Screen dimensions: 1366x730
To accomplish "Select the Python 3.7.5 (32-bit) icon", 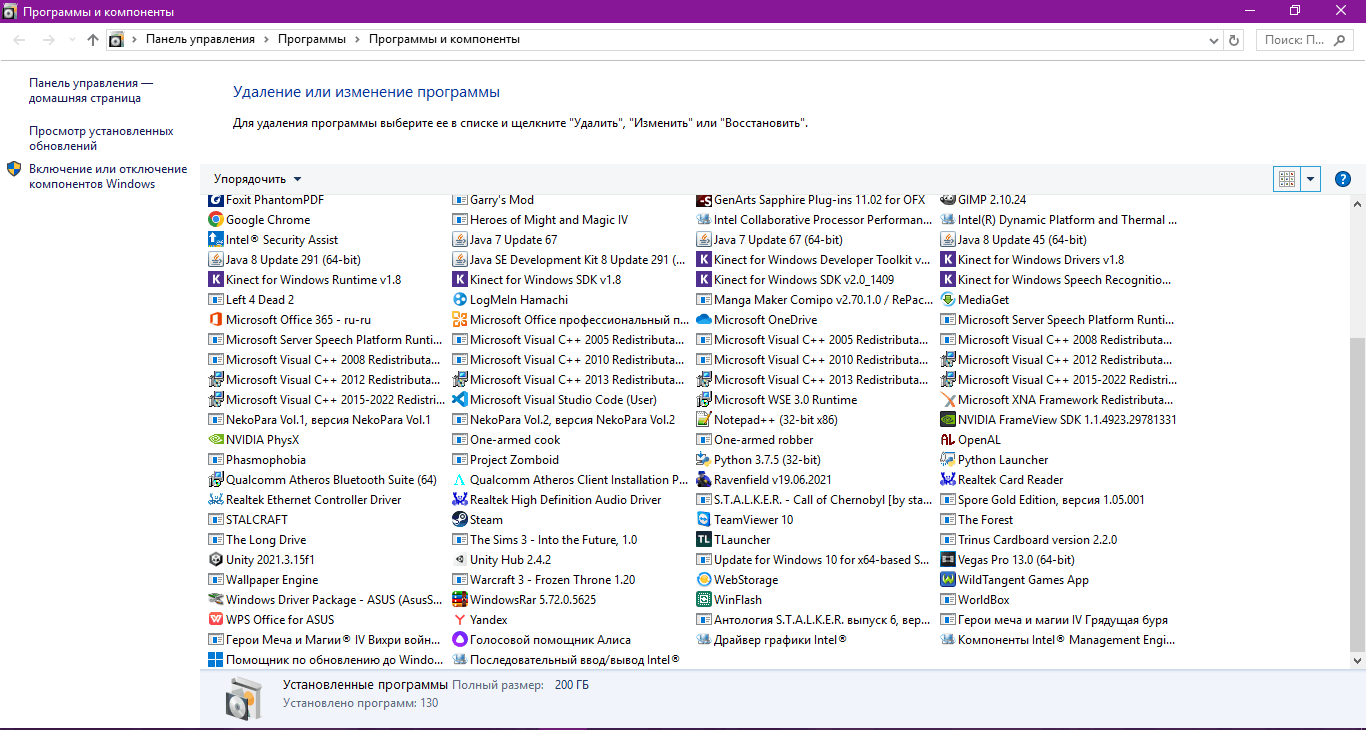I will coord(704,460).
